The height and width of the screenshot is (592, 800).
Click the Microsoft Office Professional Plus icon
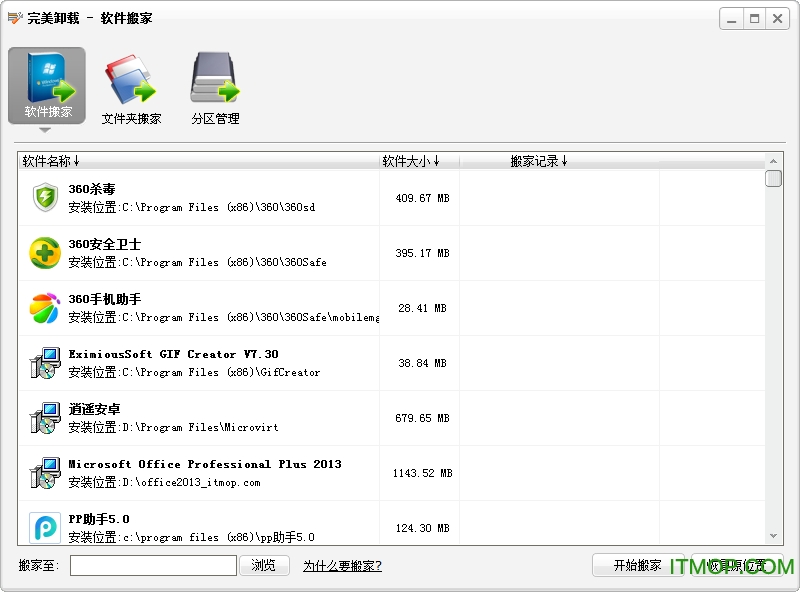click(45, 473)
